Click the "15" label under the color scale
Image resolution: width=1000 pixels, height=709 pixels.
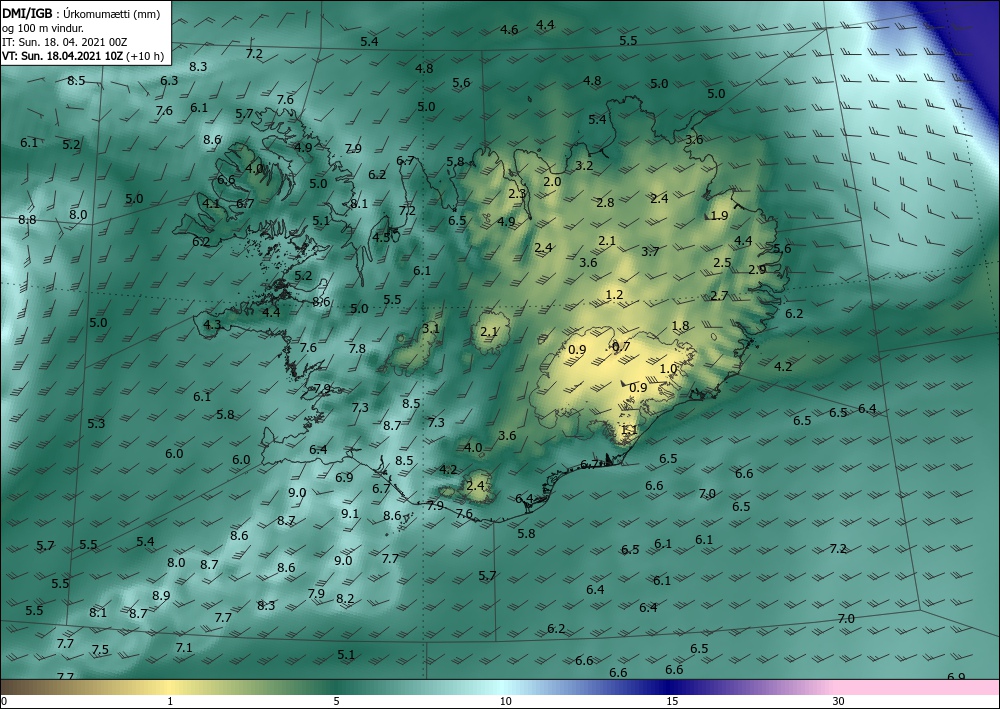click(x=672, y=701)
